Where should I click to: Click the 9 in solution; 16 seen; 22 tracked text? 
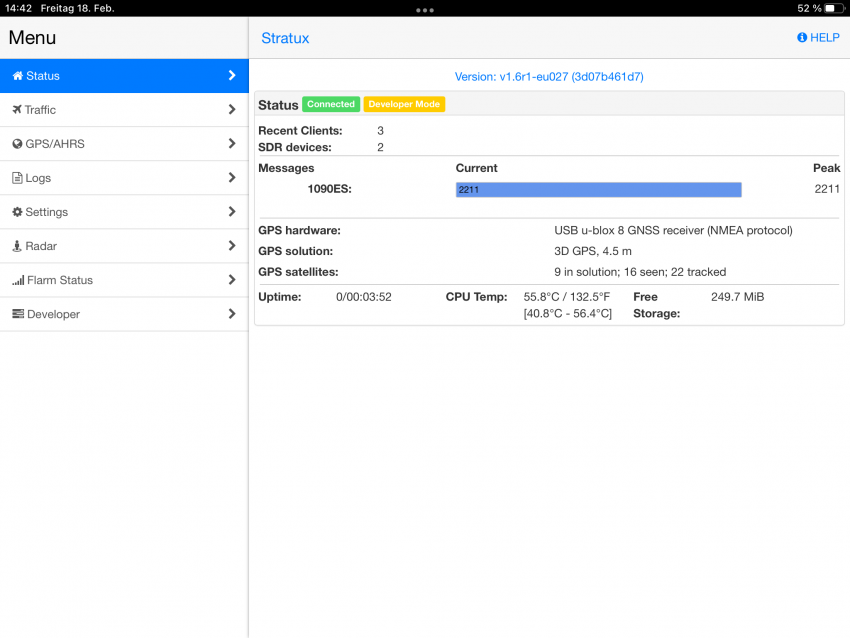pos(640,272)
